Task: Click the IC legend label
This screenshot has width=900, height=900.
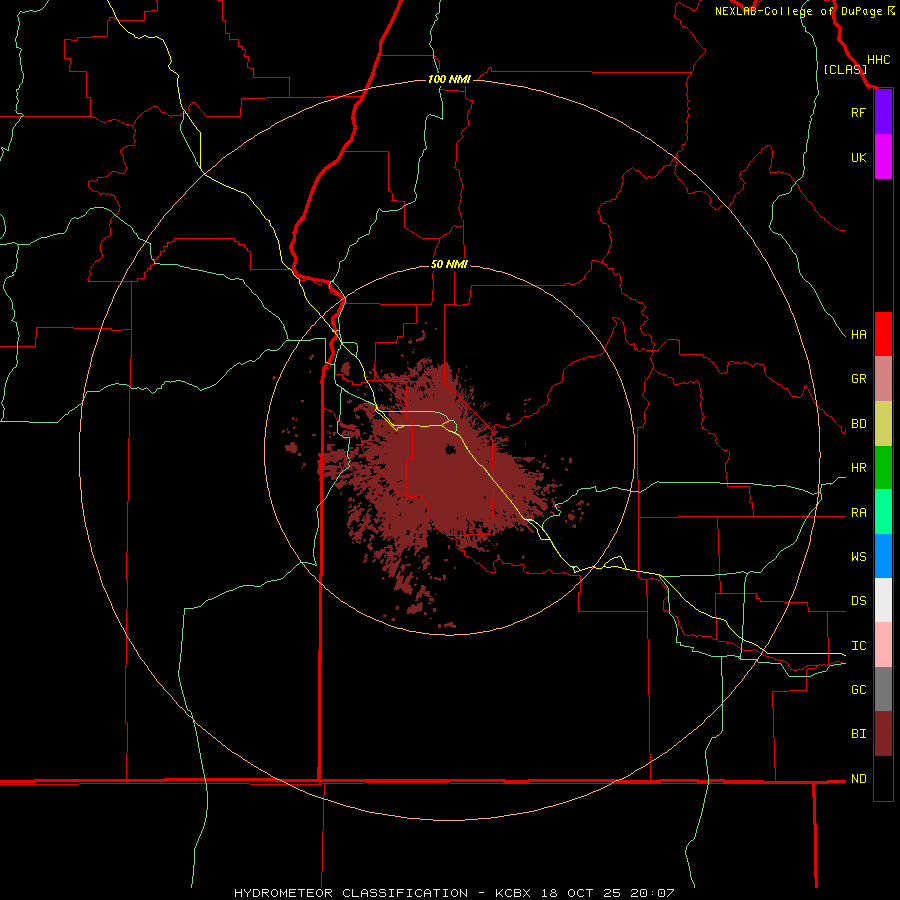Action: 858,646
